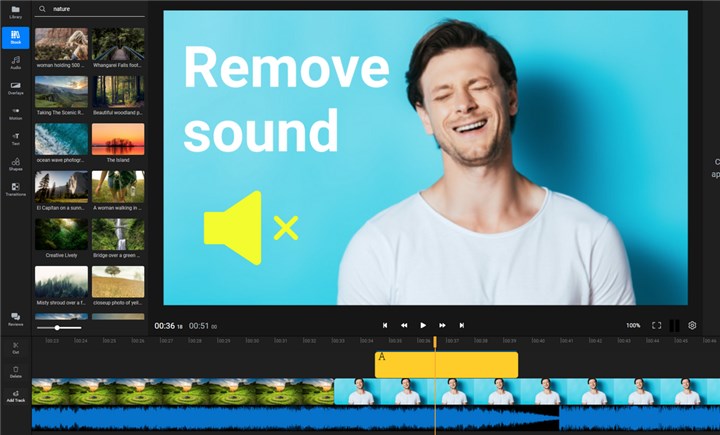Play the video preview
This screenshot has width=720, height=435.
423,325
